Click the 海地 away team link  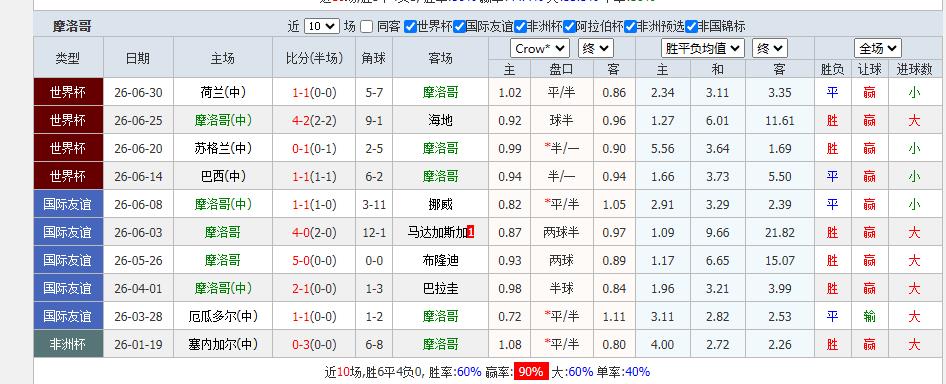(440, 121)
